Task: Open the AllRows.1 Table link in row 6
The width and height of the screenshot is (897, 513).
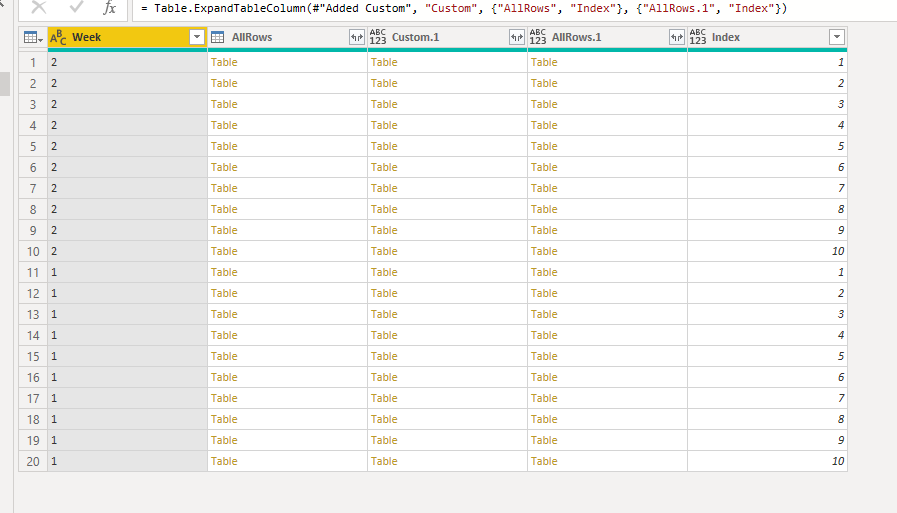Action: tap(544, 167)
